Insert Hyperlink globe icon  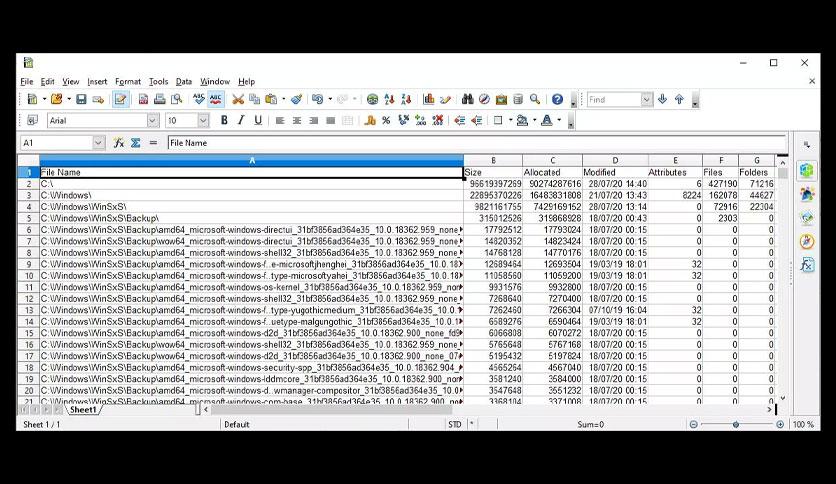[373, 99]
